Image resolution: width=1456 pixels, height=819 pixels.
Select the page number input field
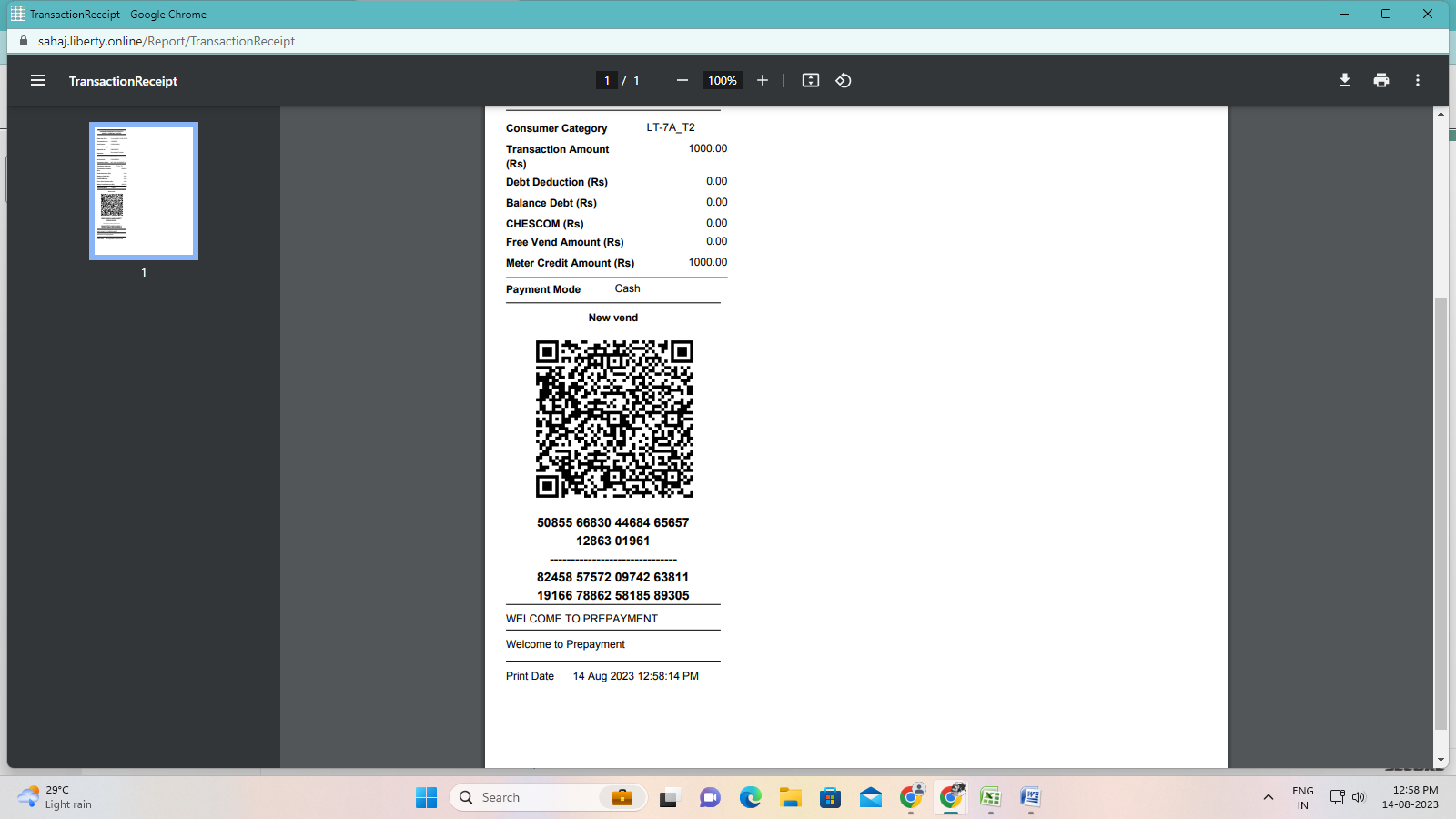pos(607,80)
